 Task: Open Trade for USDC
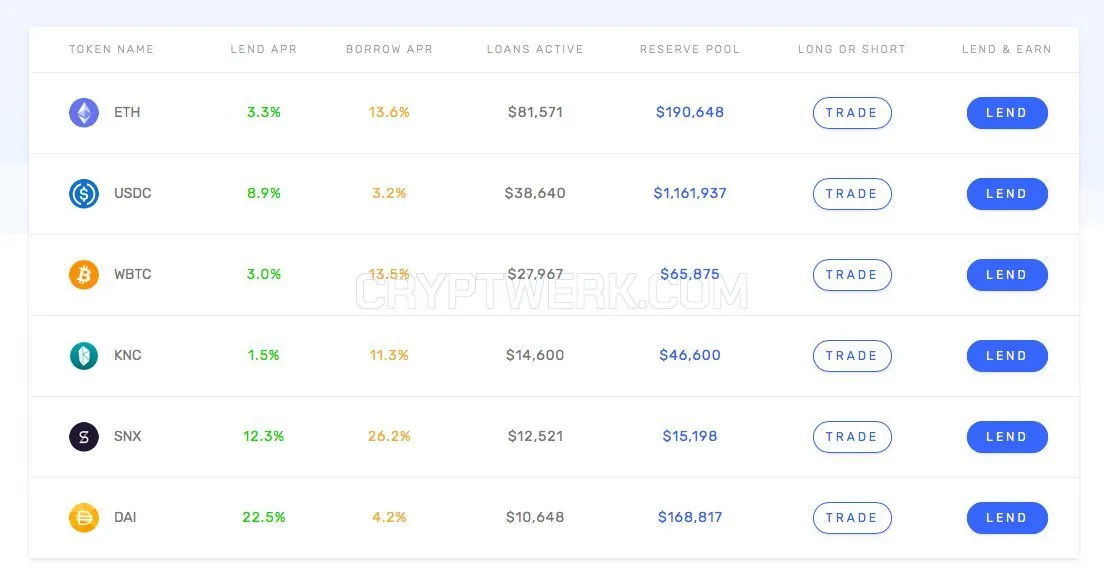[852, 194]
